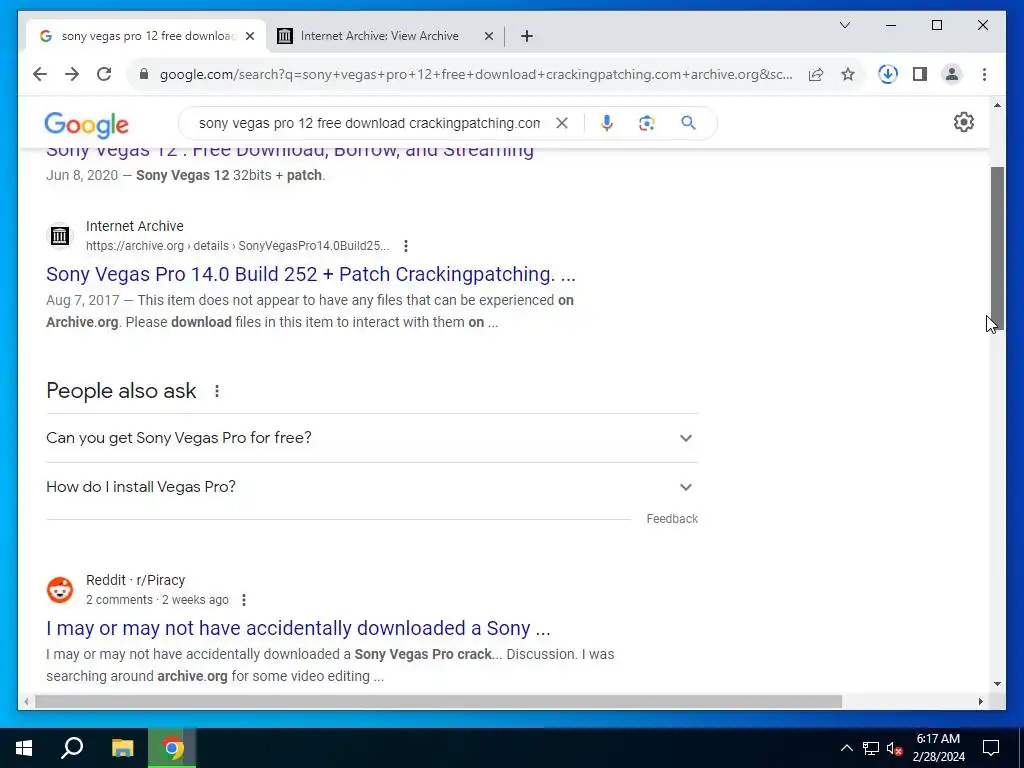Open Chrome downloads indicator
Viewport: 1024px width, 768px height.
pos(888,74)
